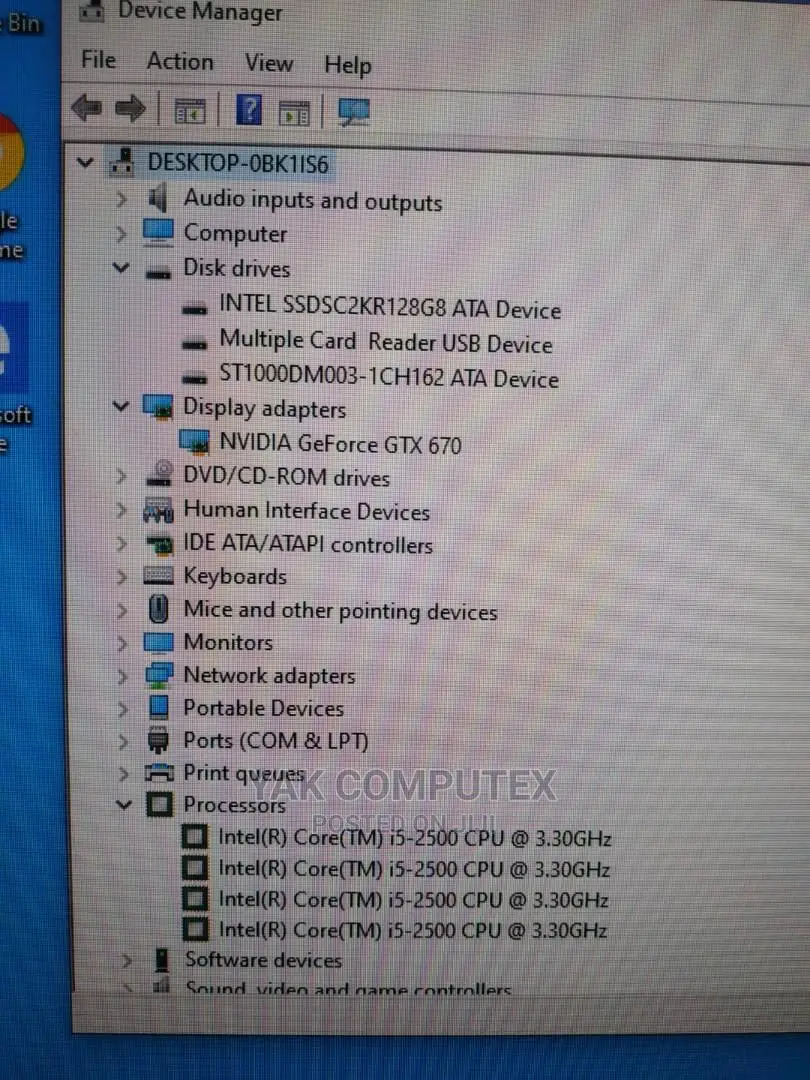Open the View menu
This screenshot has height=1080, width=810.
(x=269, y=63)
